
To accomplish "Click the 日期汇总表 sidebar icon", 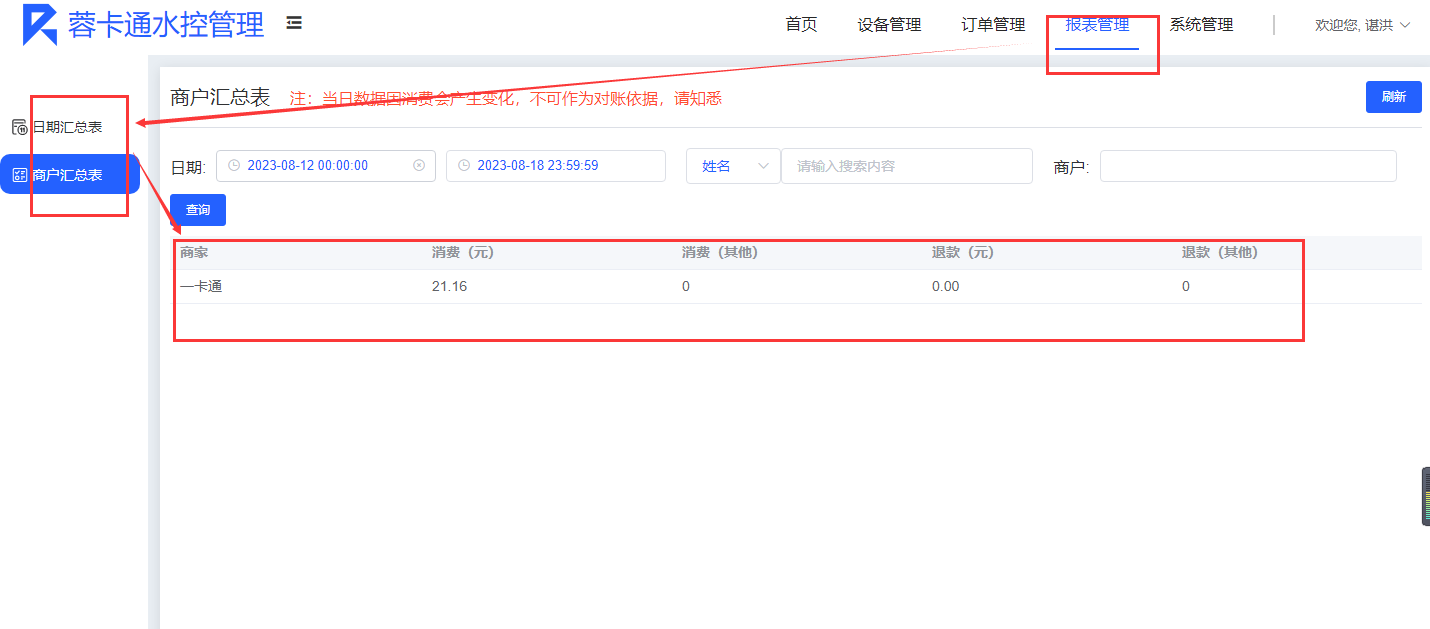I will tap(19, 127).
